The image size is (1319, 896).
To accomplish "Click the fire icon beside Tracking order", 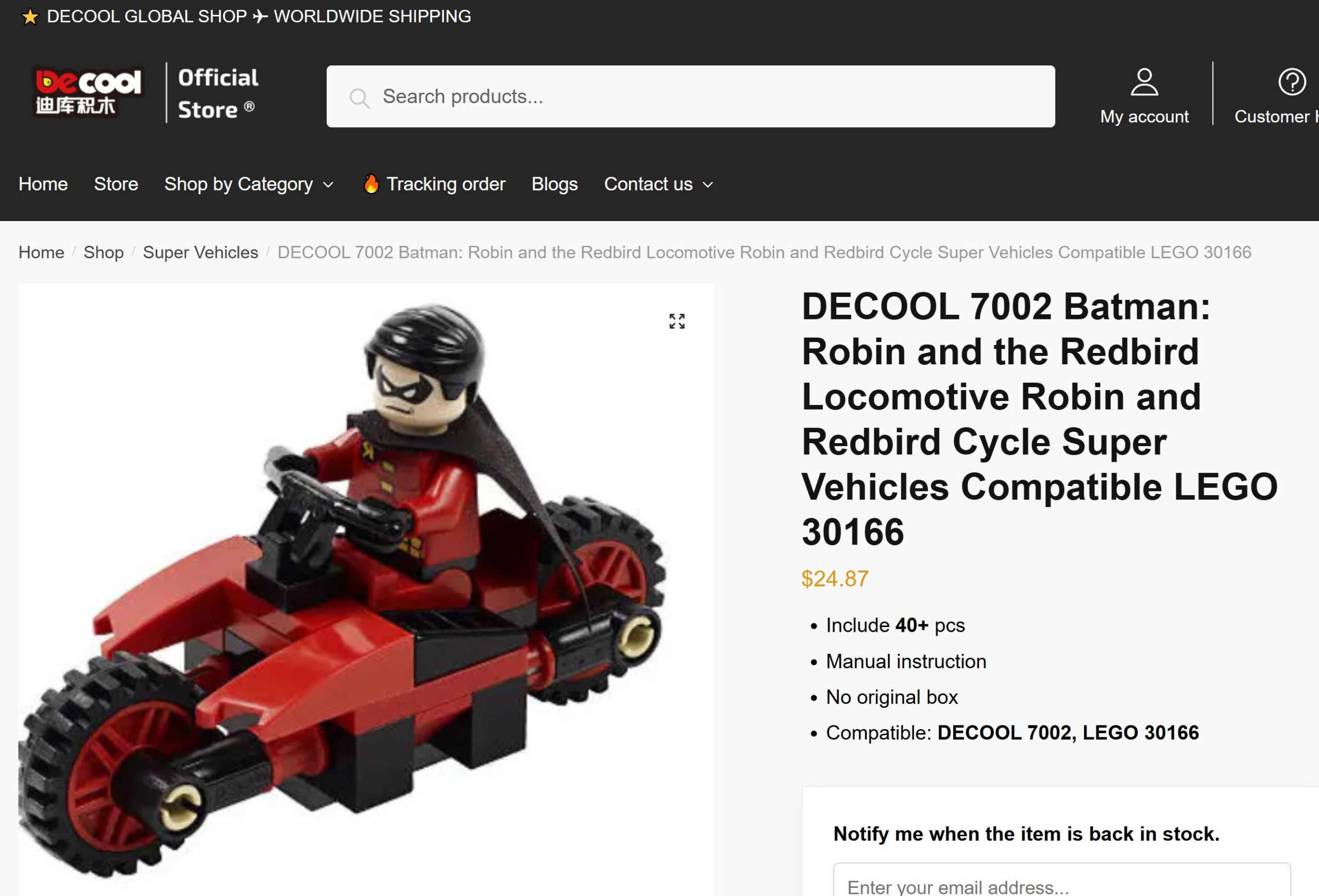I will pos(371,184).
